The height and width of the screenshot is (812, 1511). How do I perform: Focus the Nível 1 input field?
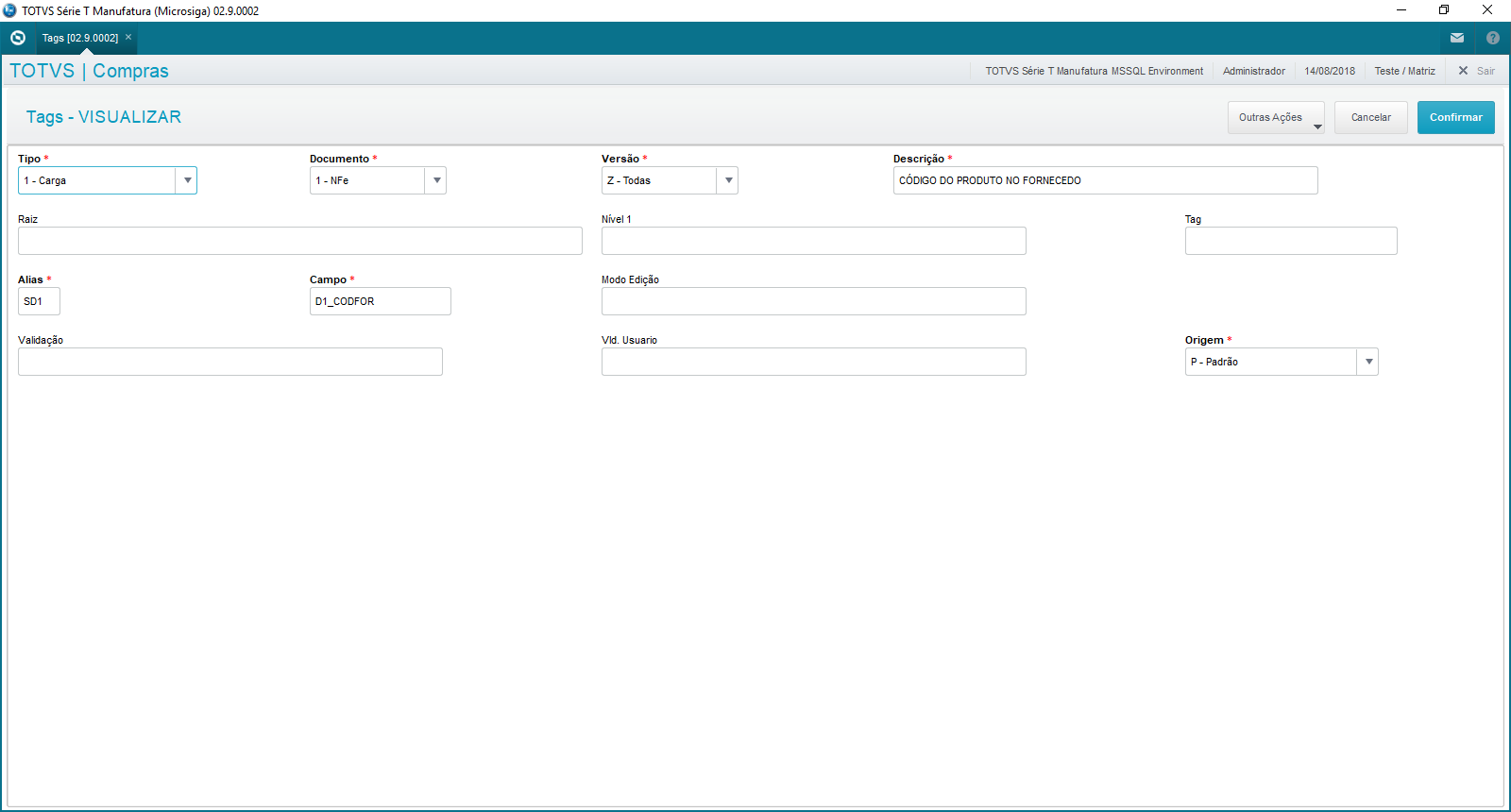click(813, 241)
